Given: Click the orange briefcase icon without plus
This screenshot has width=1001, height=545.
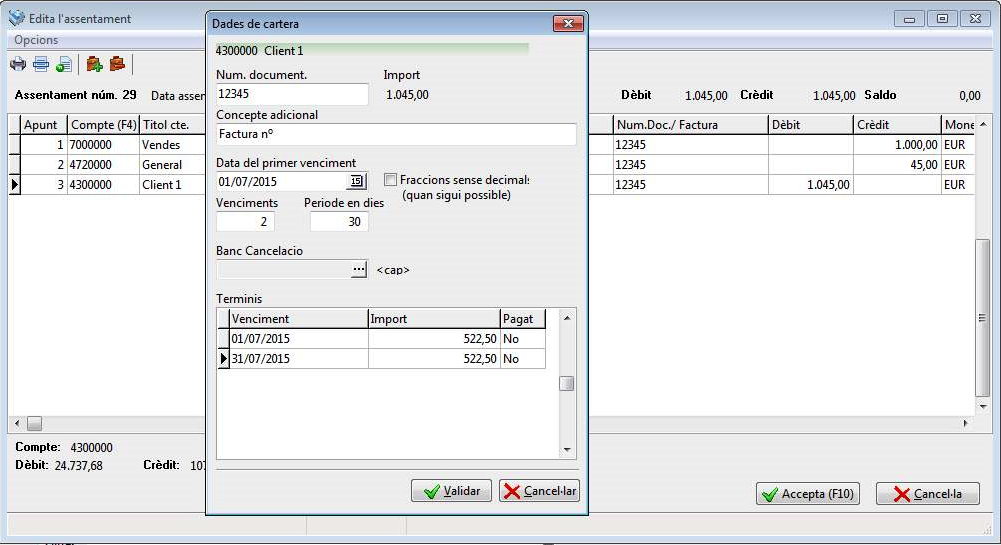Looking at the screenshot, I should tap(117, 64).
